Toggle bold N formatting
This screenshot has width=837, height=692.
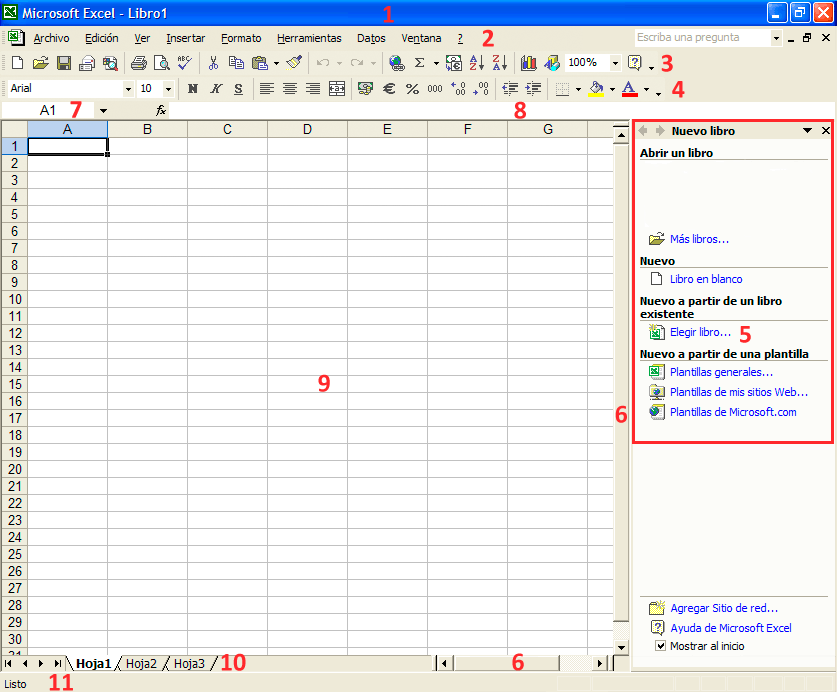click(x=193, y=89)
